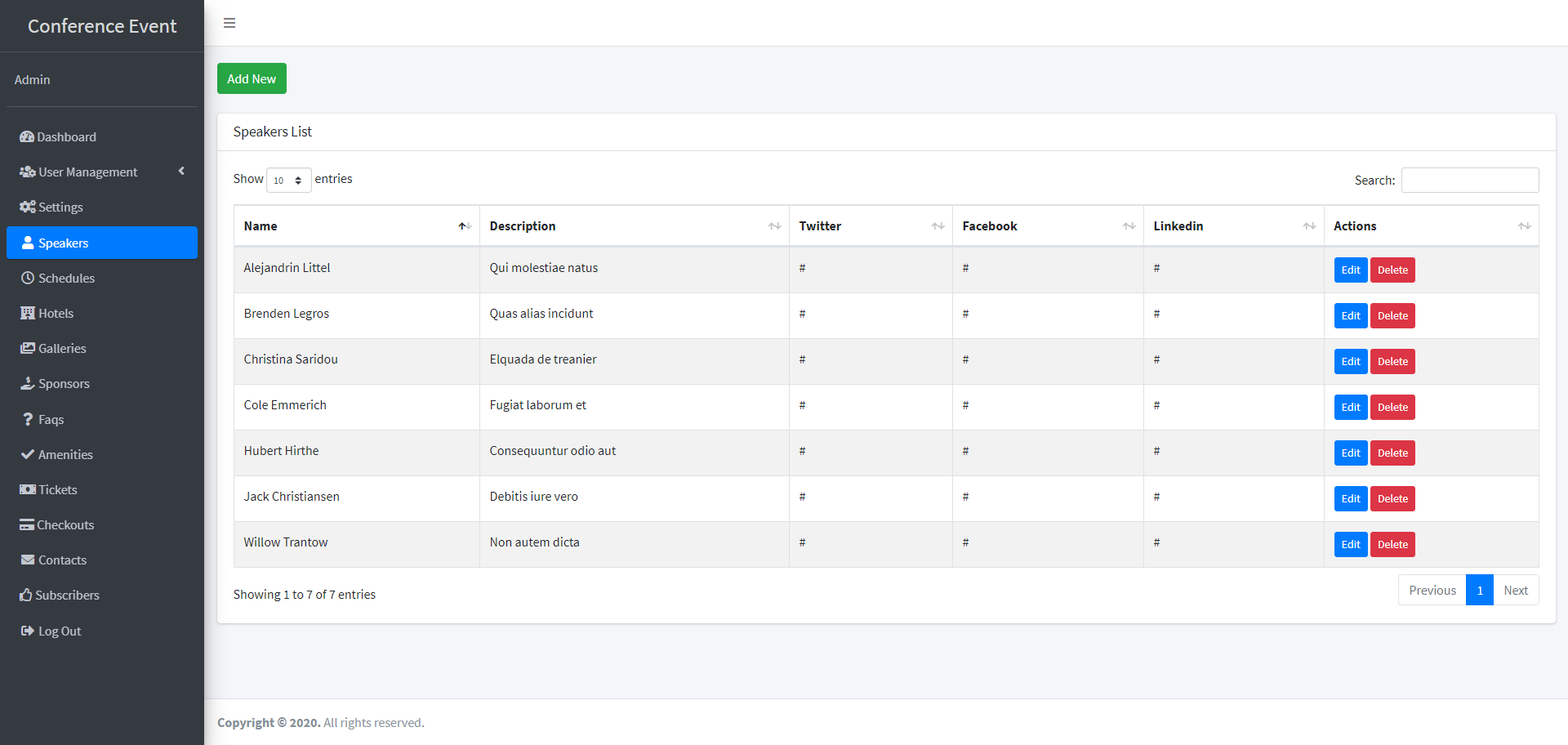Click the Schedules clock icon

[28, 279]
